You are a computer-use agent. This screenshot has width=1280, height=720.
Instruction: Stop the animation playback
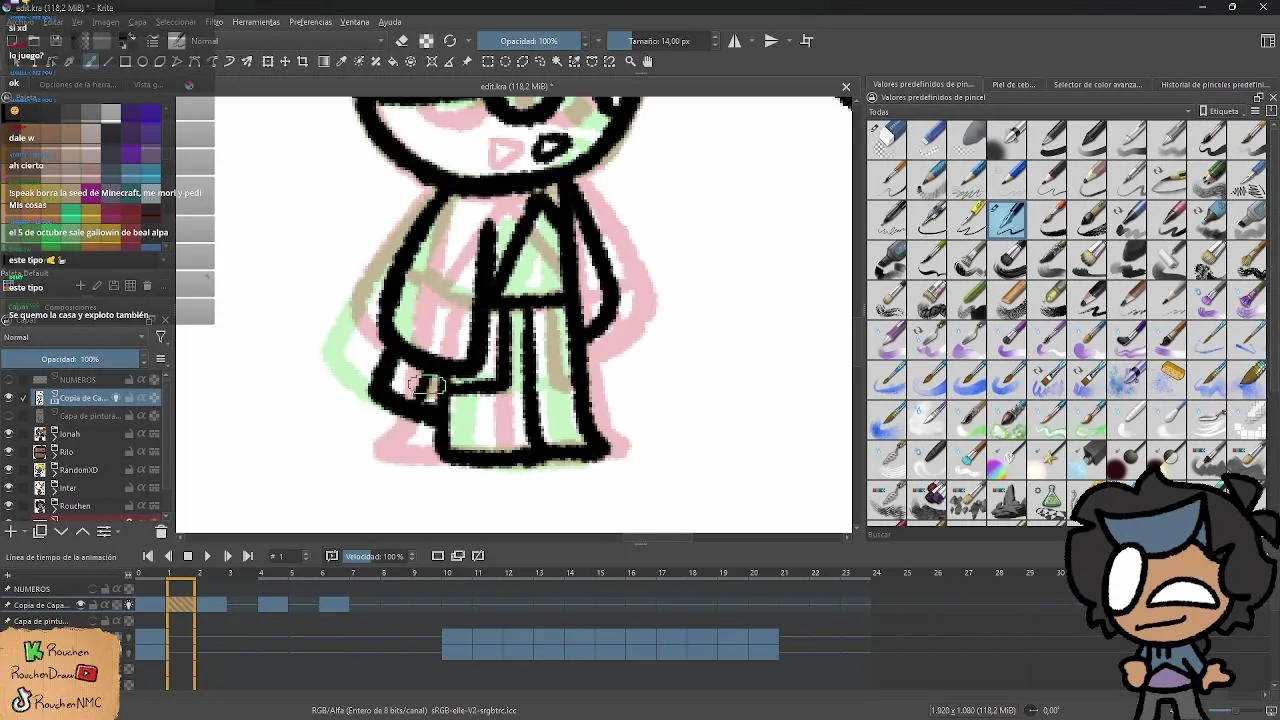pyautogui.click(x=187, y=556)
